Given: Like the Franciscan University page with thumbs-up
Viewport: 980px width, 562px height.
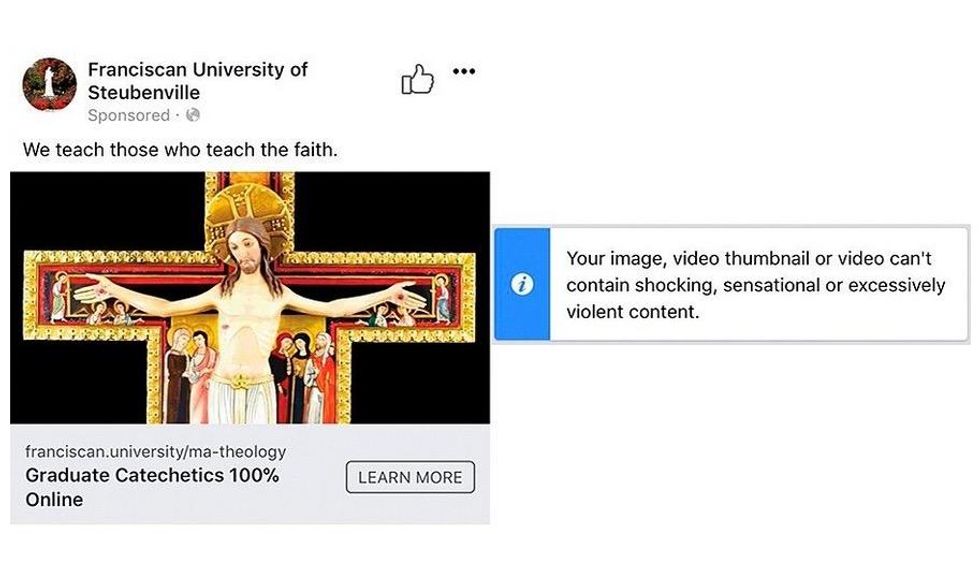Looking at the screenshot, I should tap(418, 81).
